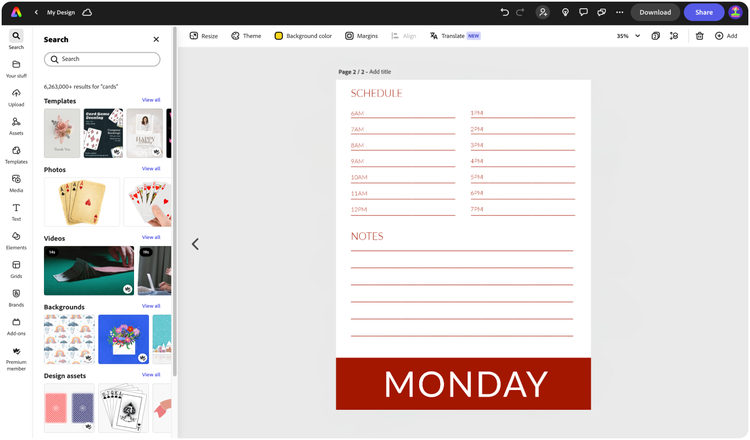Close the Search panel
Screen dimensions: 750x440
point(156,39)
